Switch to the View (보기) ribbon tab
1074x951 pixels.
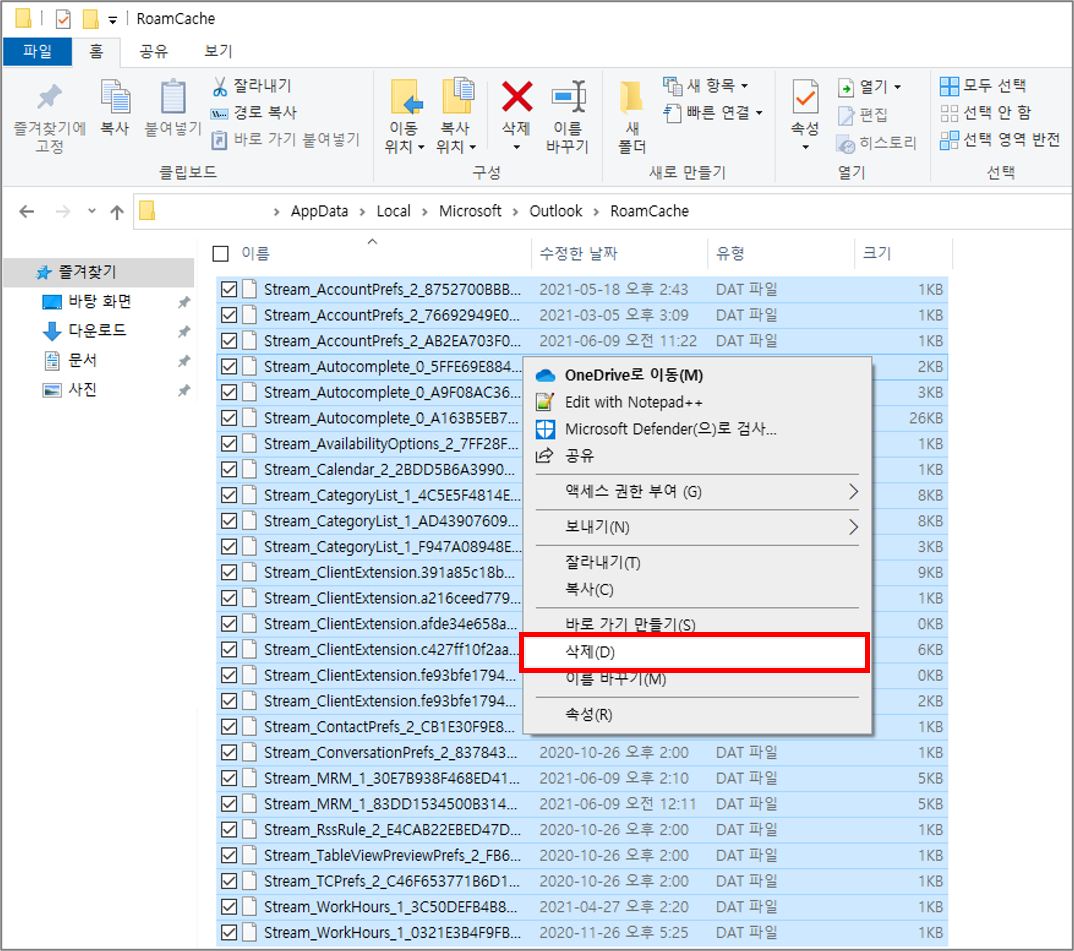point(218,51)
